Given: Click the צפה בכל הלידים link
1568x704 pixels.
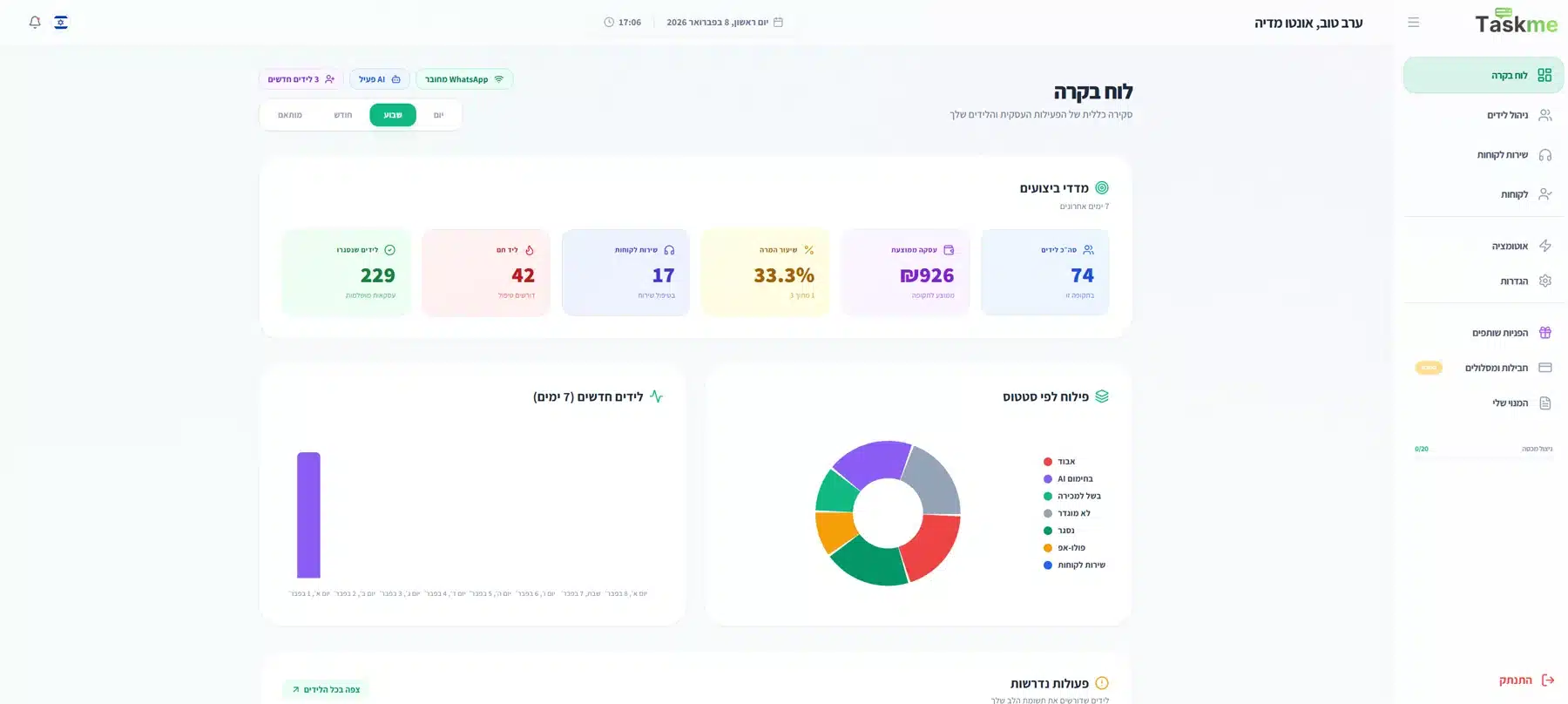Looking at the screenshot, I should coord(326,689).
